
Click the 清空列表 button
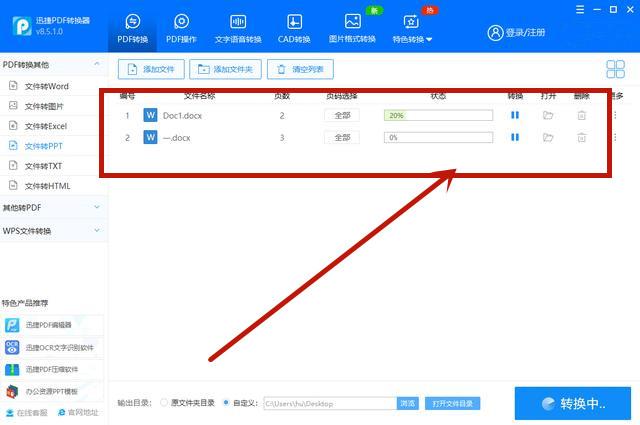[300, 69]
